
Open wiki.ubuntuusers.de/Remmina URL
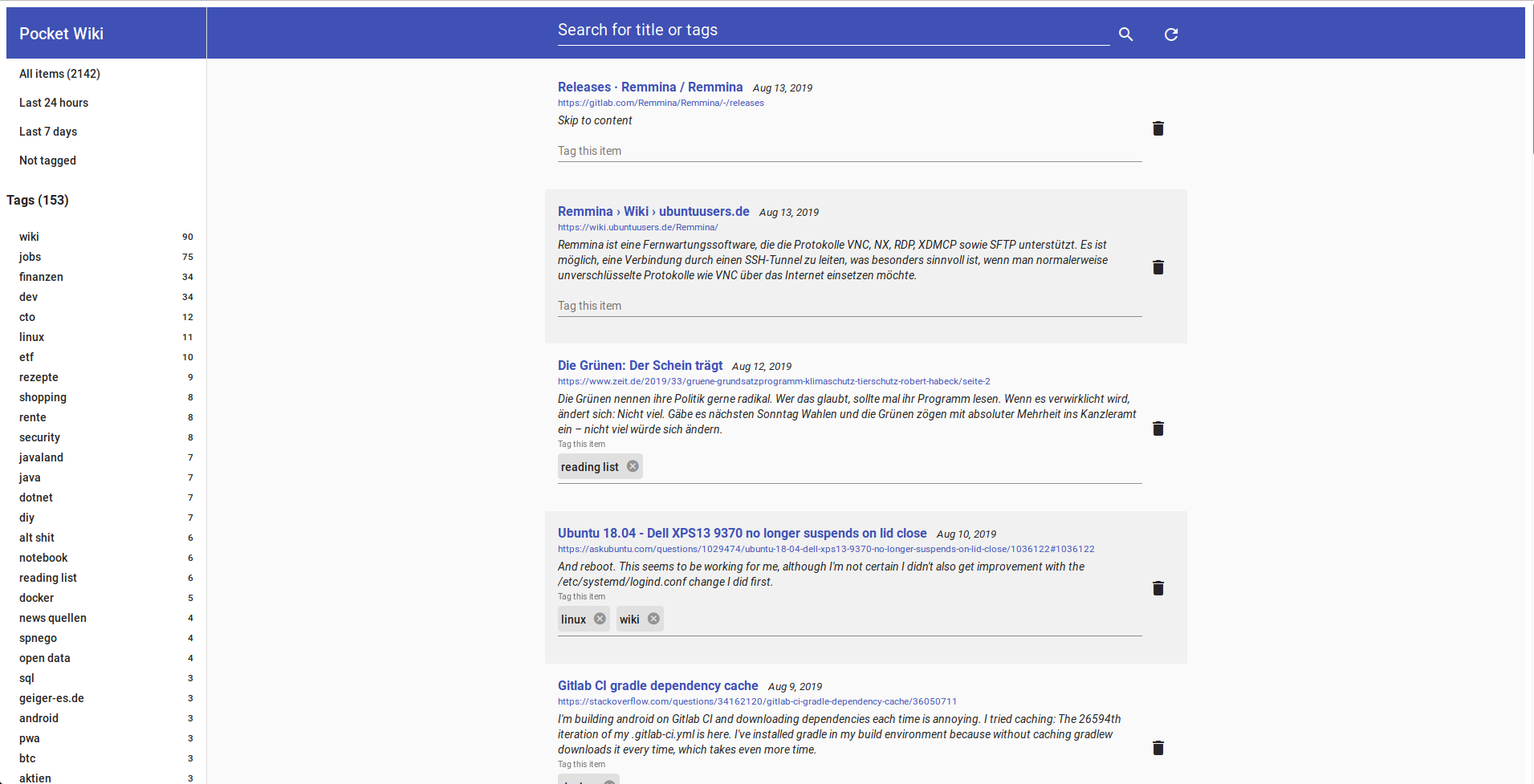tap(637, 227)
